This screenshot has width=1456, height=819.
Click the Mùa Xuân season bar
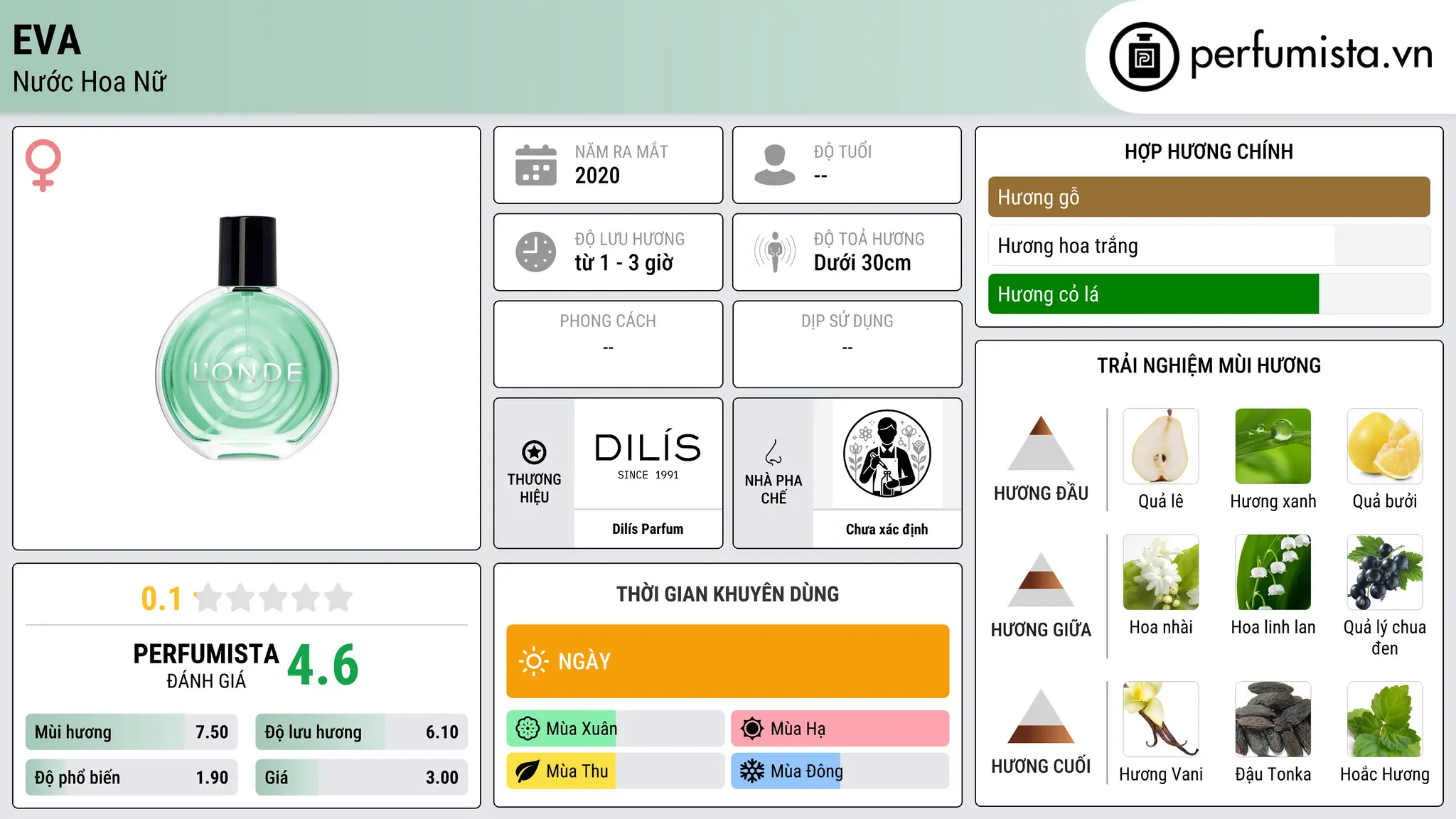click(x=616, y=729)
